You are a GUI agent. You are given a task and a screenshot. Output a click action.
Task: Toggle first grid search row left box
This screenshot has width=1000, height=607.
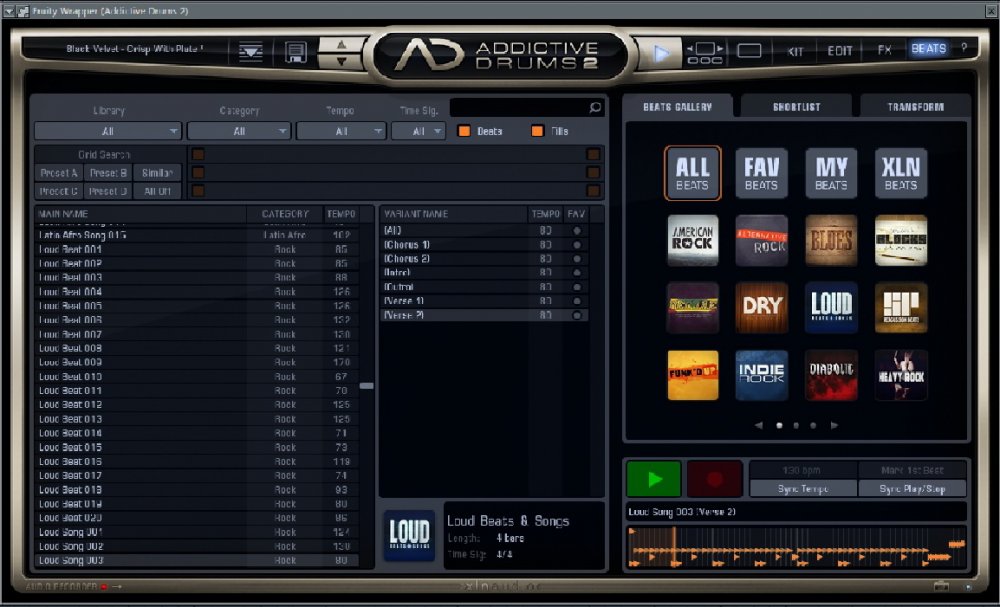tap(198, 154)
